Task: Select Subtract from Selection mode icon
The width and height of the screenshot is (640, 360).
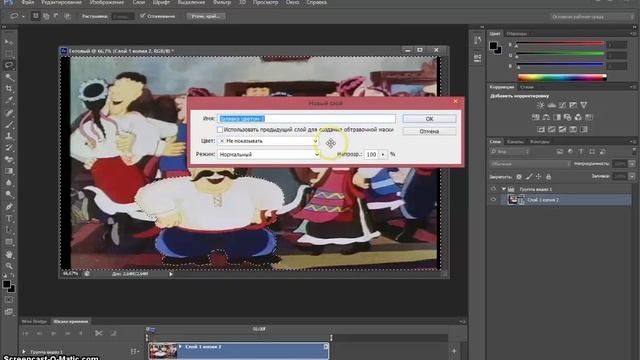Action: [x=56, y=16]
